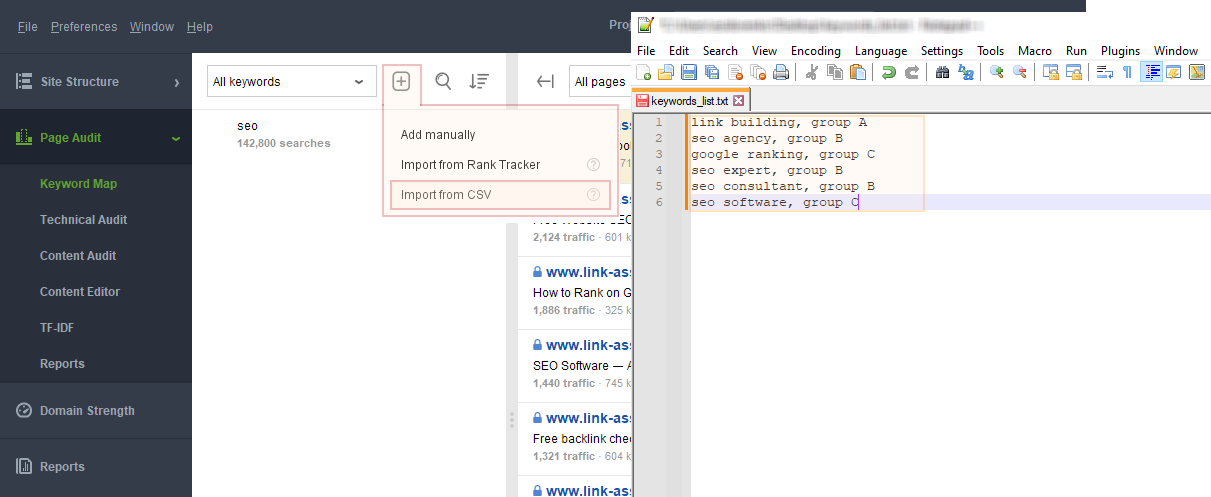
Task: Click the sort icon in keywords panel
Action: (x=479, y=81)
